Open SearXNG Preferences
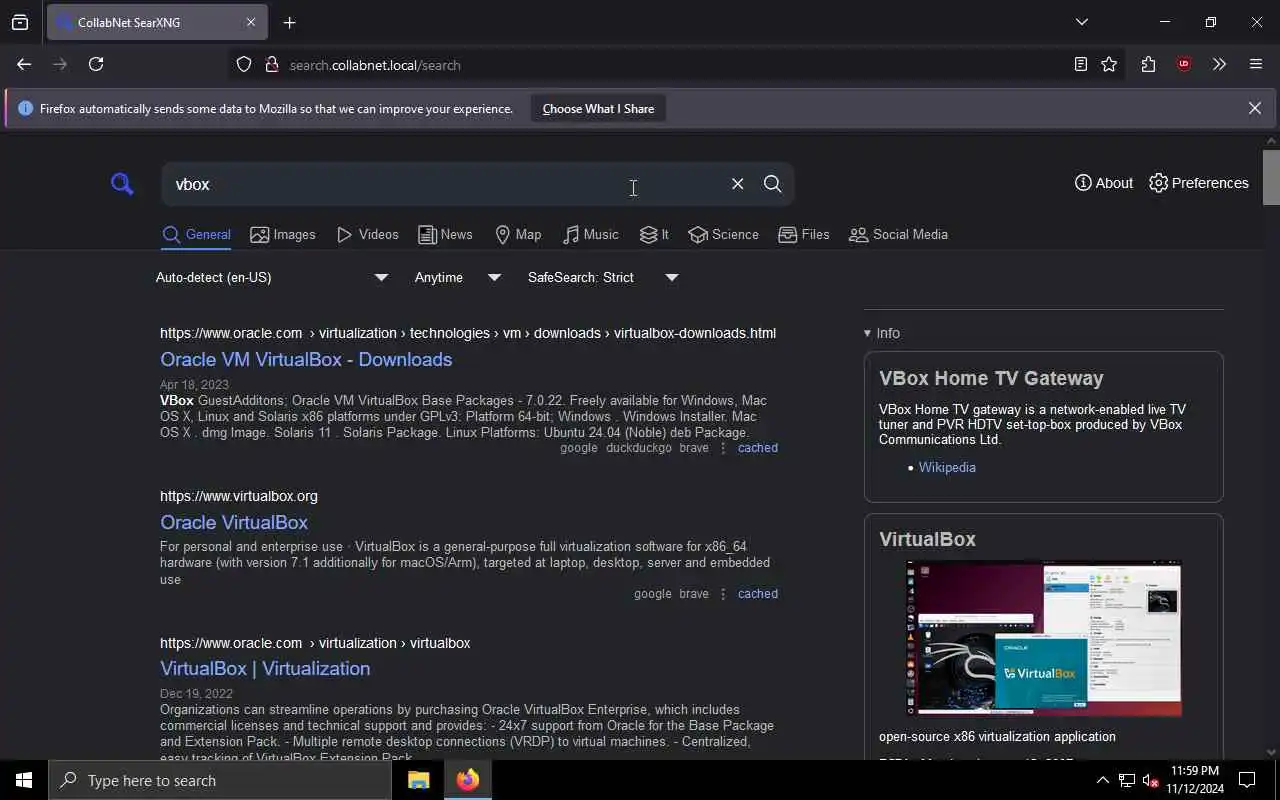Viewport: 1280px width, 800px height. click(1198, 183)
